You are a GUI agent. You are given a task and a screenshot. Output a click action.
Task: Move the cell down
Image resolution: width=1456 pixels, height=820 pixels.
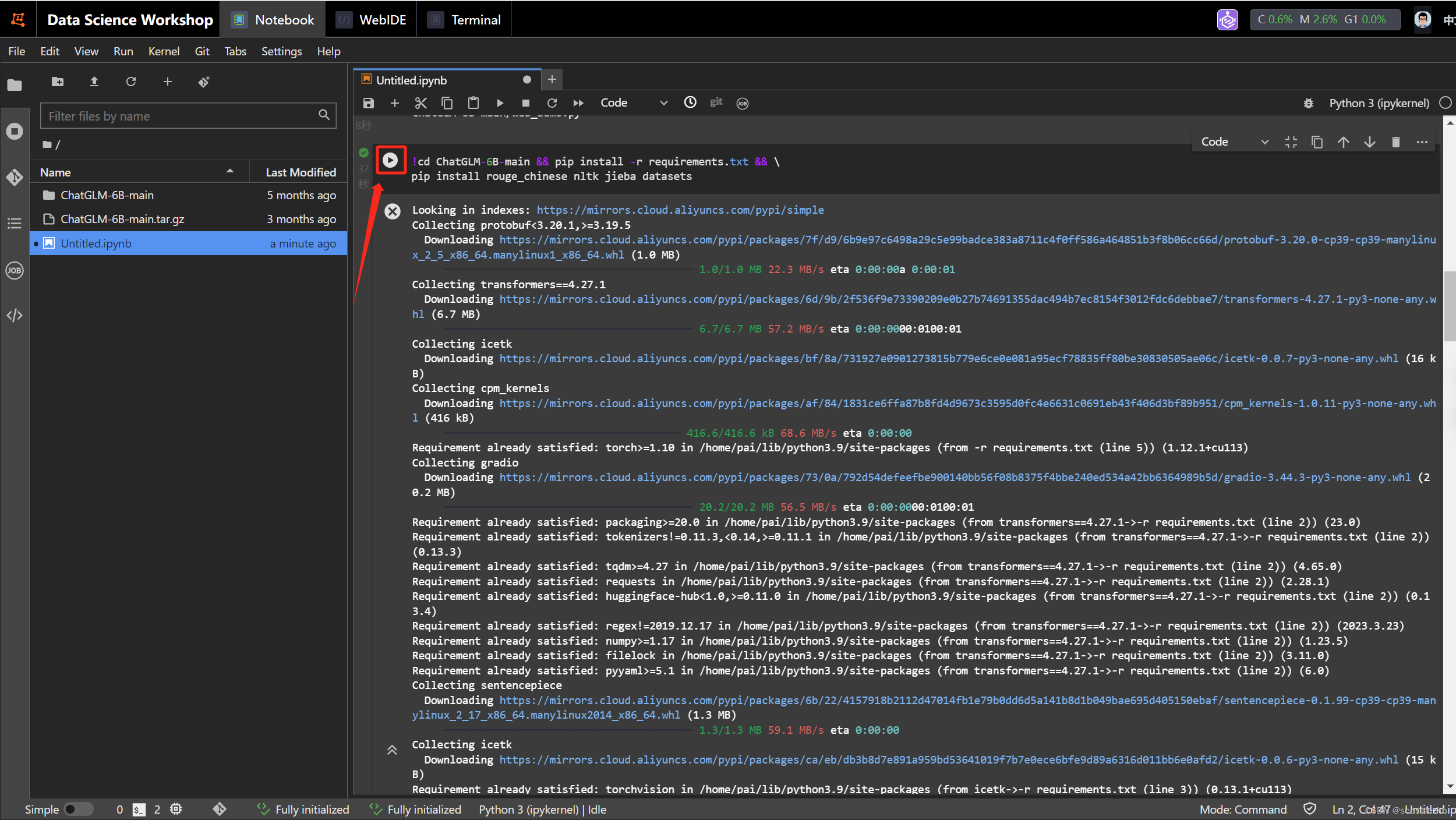pyautogui.click(x=1369, y=142)
